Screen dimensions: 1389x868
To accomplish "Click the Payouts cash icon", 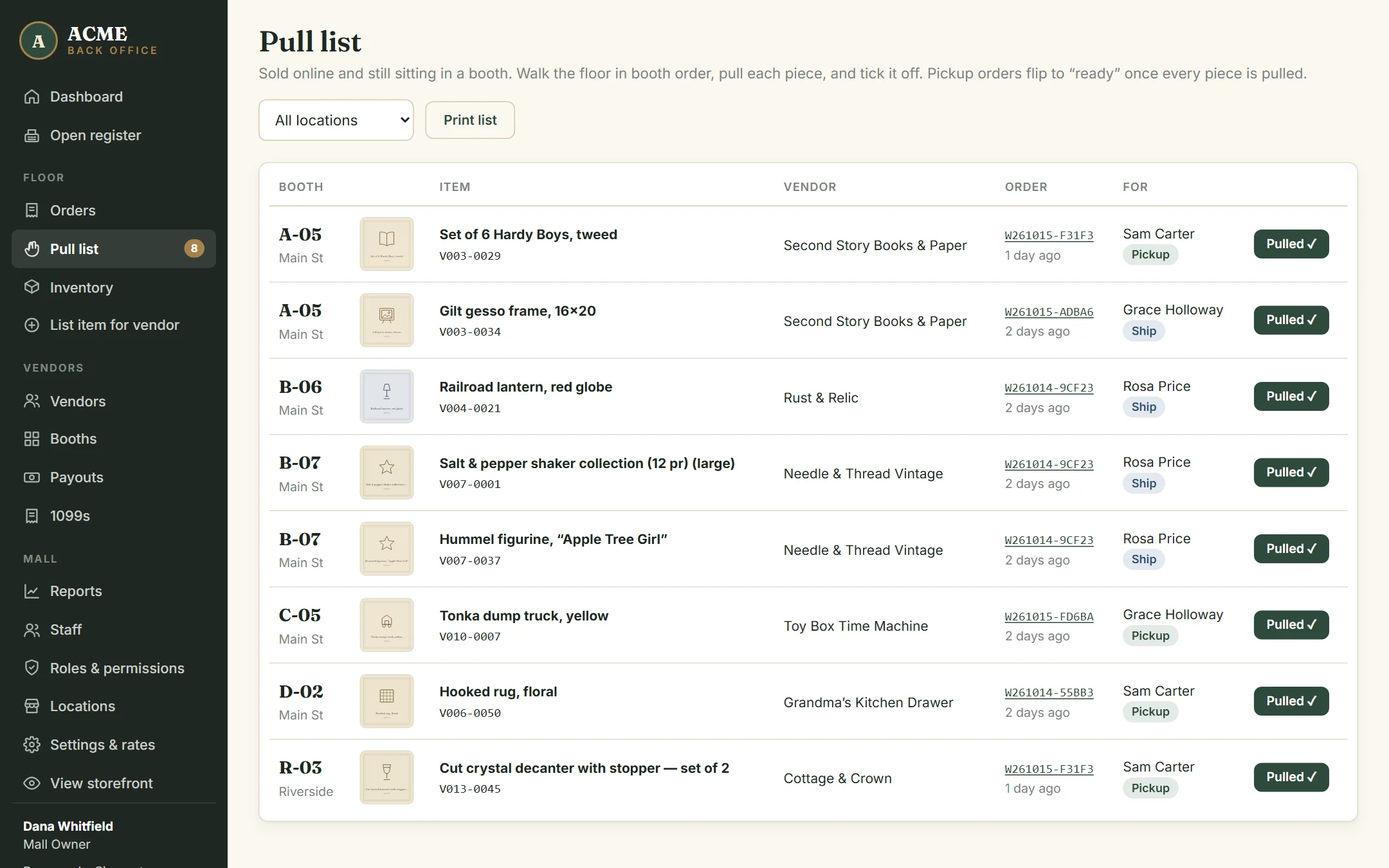I will point(32,477).
